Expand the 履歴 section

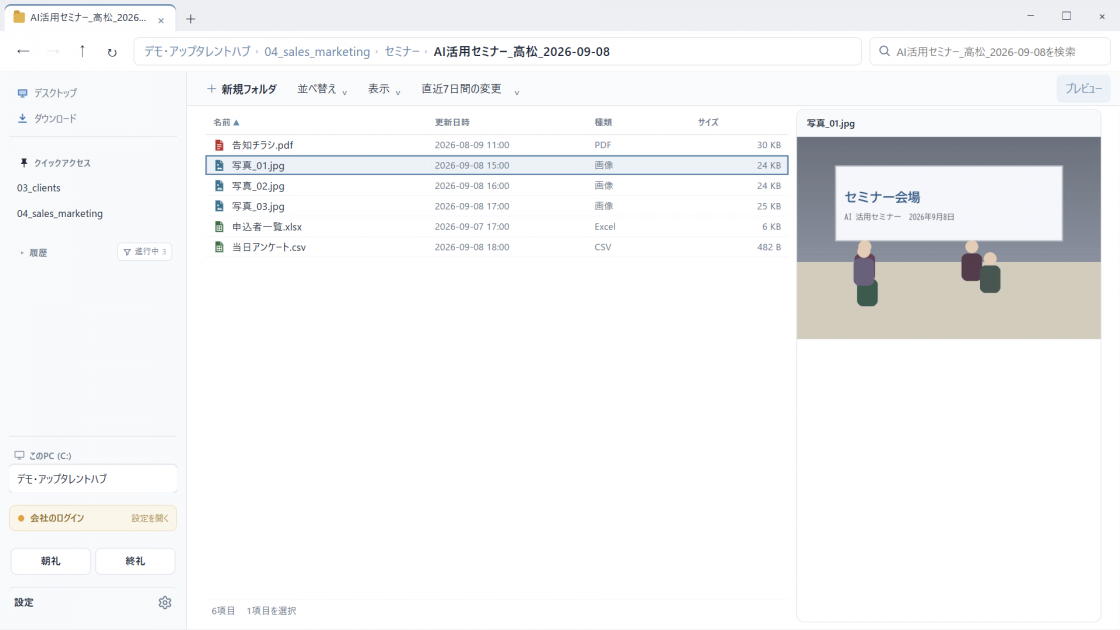coord(34,253)
